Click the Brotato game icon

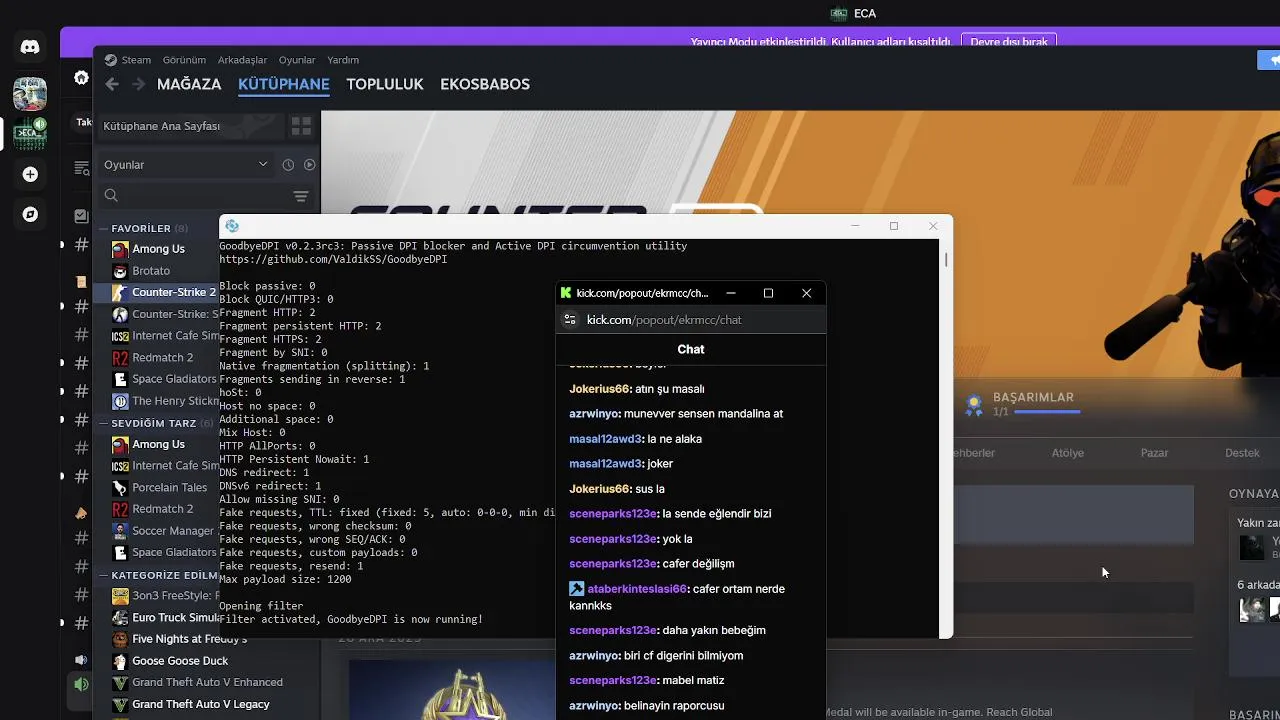[x=120, y=271]
